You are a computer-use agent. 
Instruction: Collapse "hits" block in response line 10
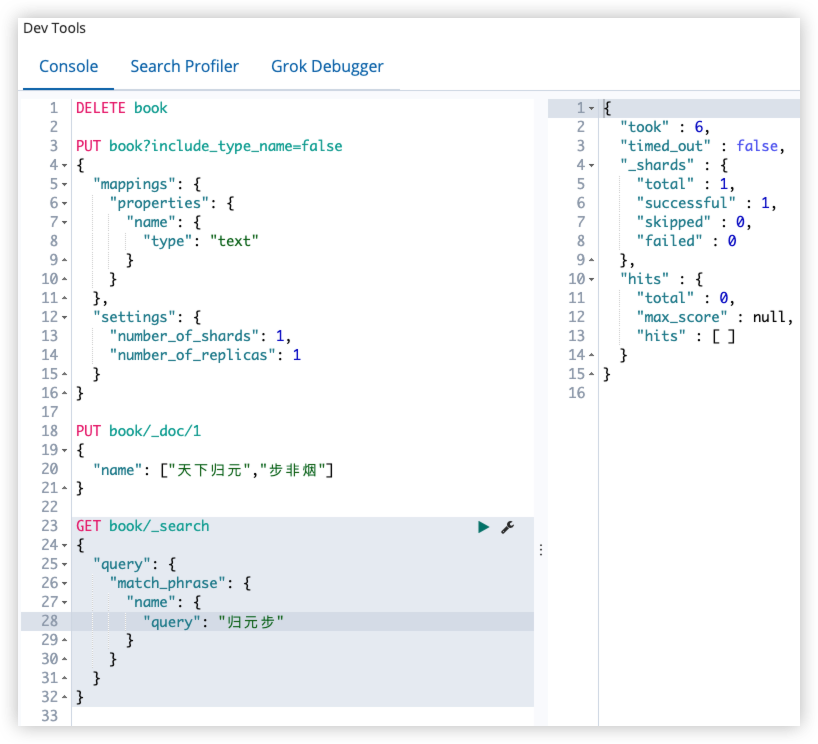[592, 279]
